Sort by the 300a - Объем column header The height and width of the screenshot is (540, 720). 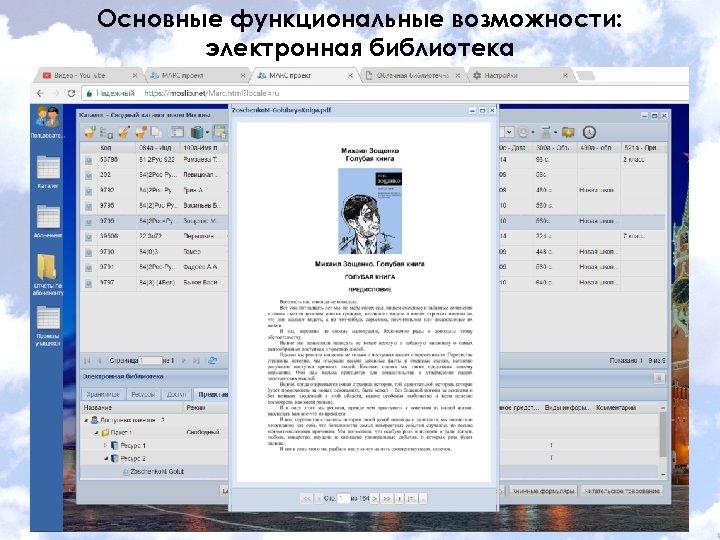point(555,148)
